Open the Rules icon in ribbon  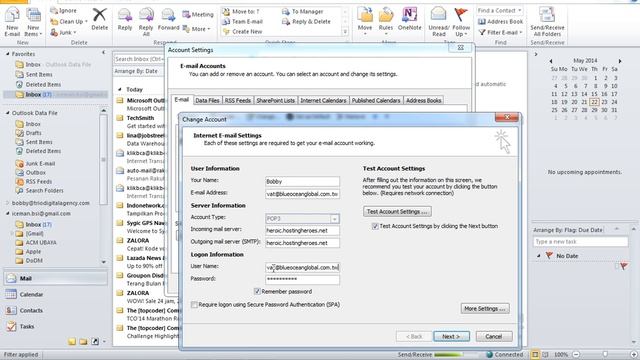[385, 19]
